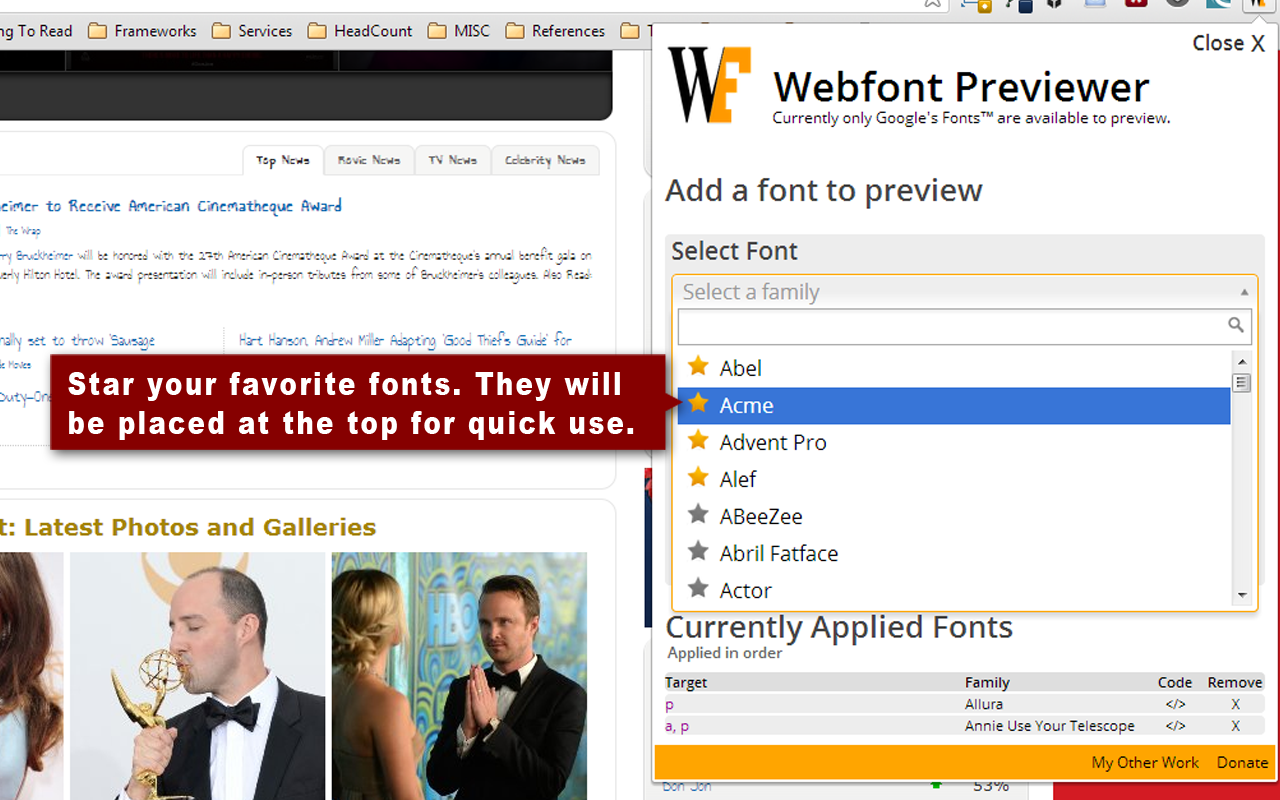Click the Webfont Previewer WF logo
The width and height of the screenshot is (1280, 800).
point(709,84)
